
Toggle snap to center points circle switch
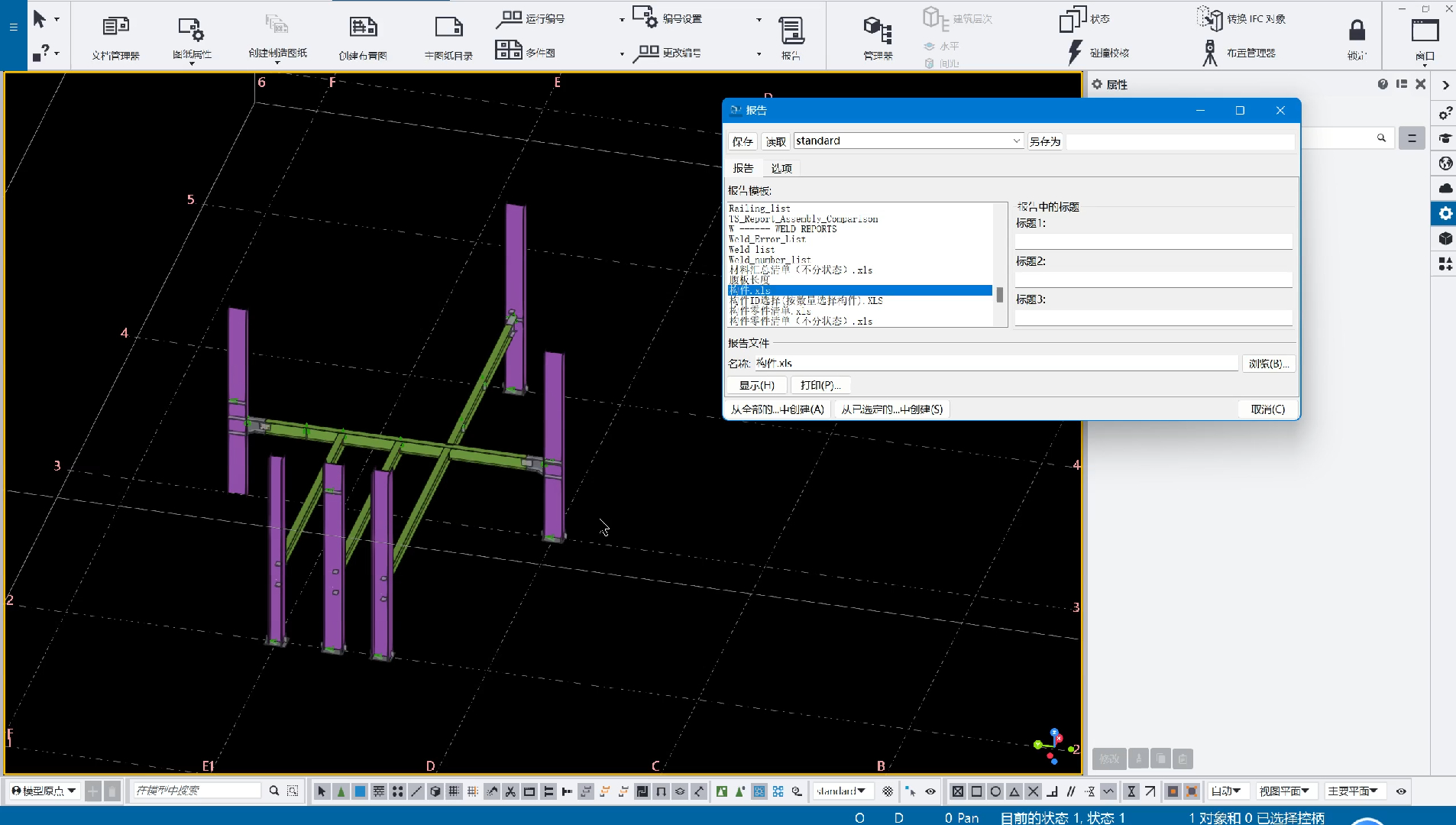(x=995, y=791)
